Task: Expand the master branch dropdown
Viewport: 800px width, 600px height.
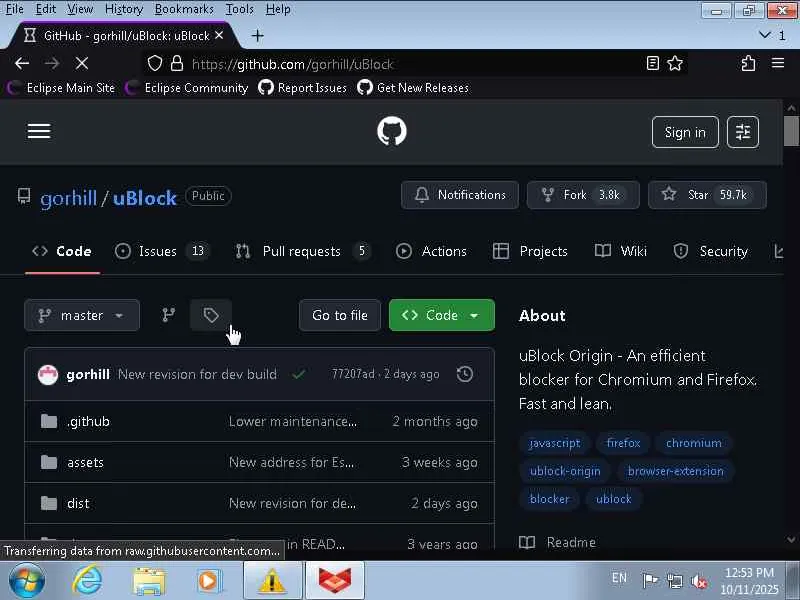Action: [x=82, y=315]
